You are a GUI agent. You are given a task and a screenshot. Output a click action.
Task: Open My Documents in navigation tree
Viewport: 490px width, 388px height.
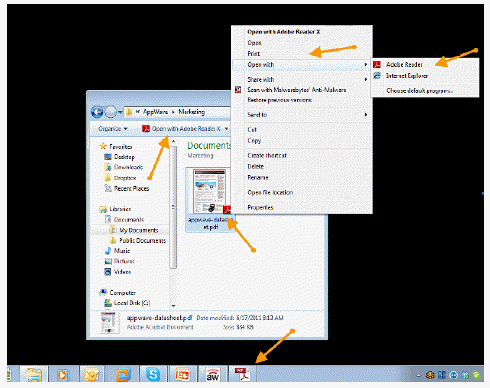138,230
